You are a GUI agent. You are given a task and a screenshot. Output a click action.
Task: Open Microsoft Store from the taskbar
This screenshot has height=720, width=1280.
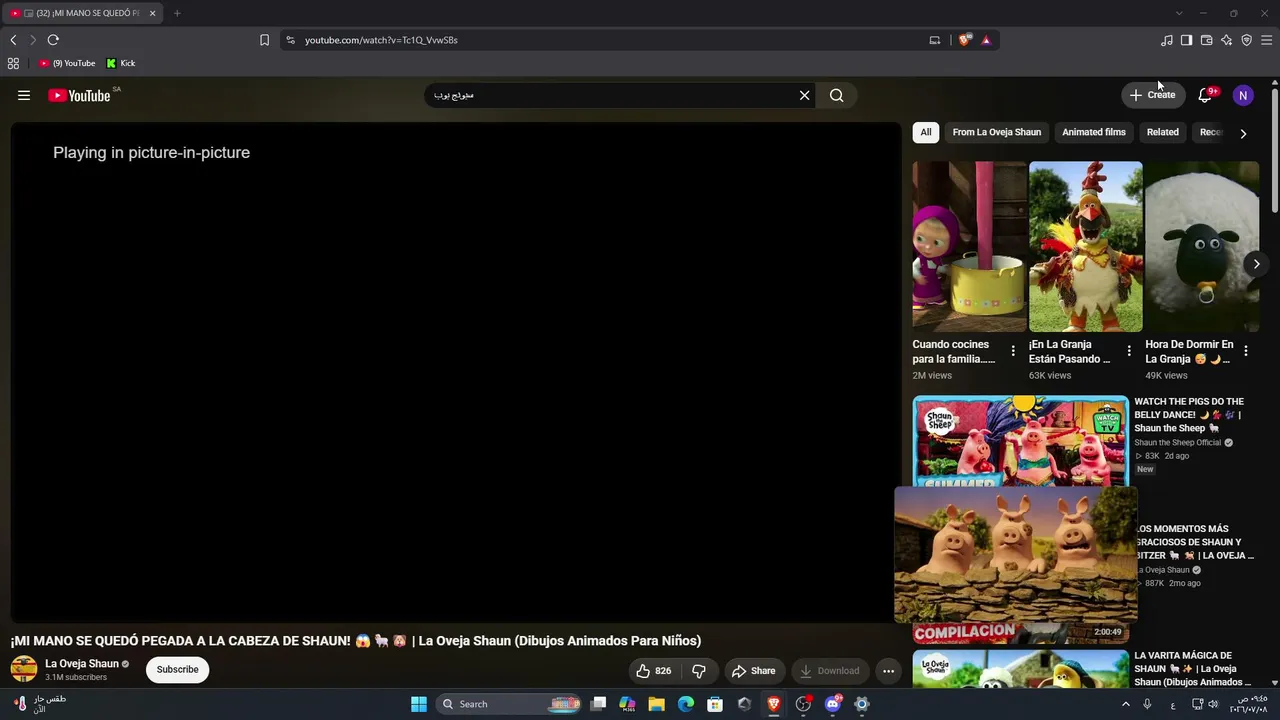point(715,704)
